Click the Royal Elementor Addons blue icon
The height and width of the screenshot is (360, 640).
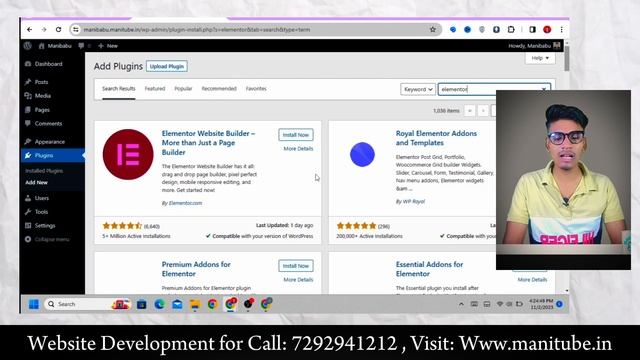(362, 154)
